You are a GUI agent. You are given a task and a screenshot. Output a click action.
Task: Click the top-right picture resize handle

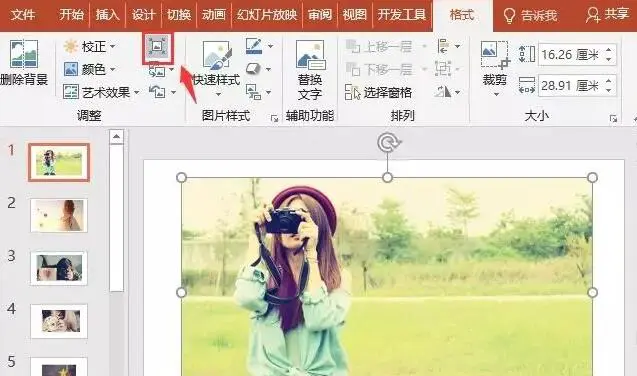point(592,177)
